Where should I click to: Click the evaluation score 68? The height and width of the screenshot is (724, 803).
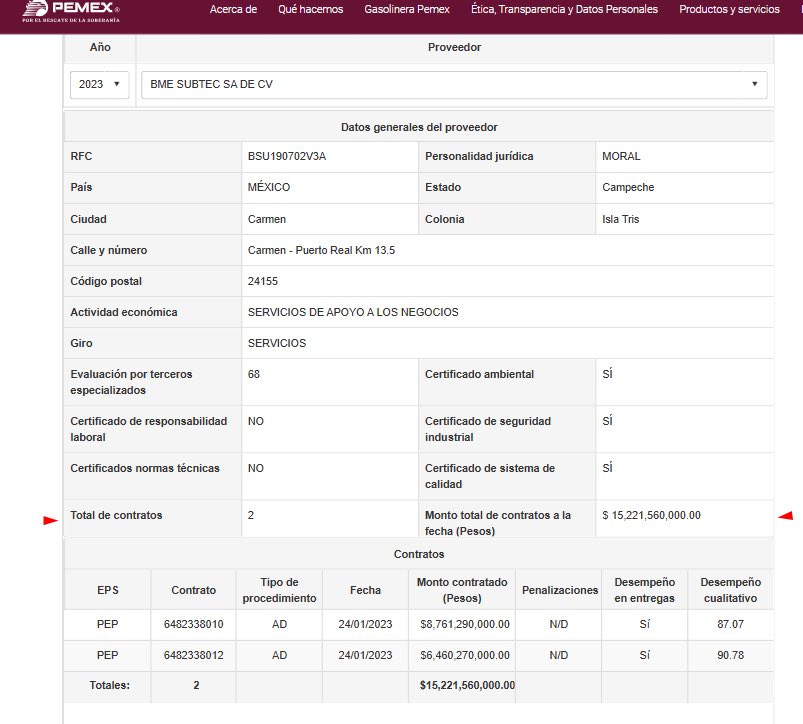(x=253, y=374)
